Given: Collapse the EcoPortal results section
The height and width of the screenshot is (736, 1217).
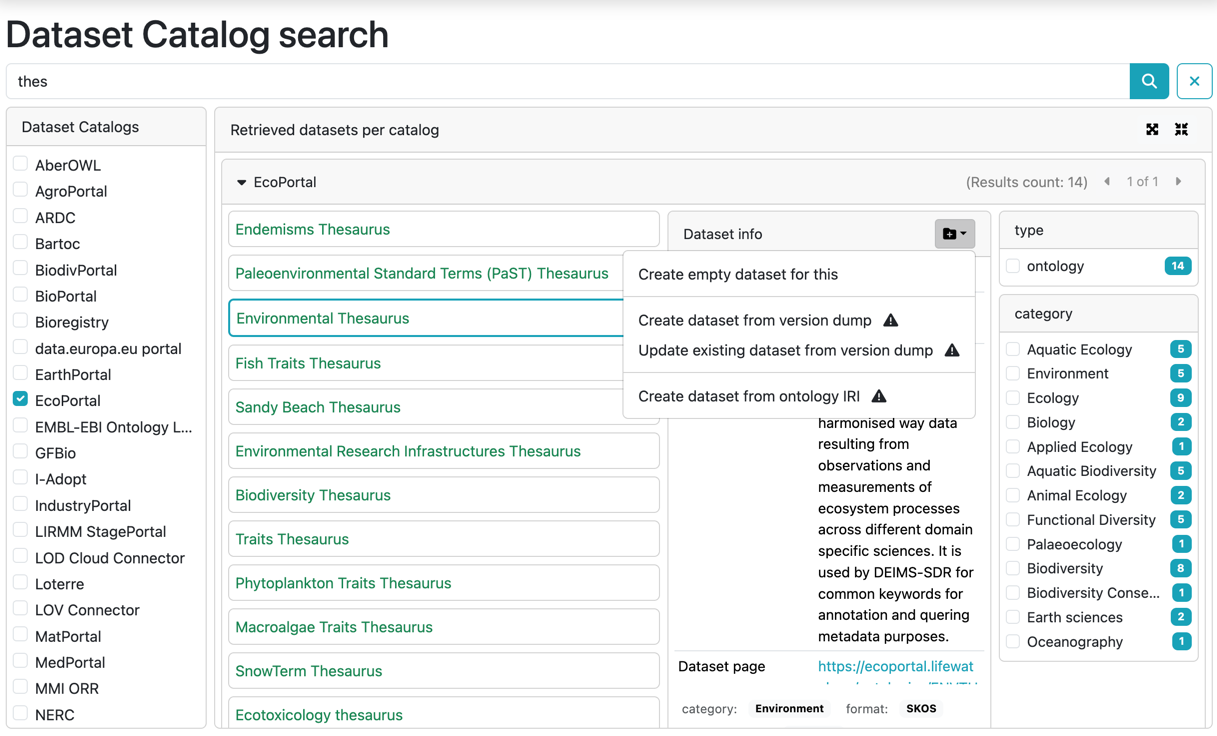Looking at the screenshot, I should [x=241, y=182].
